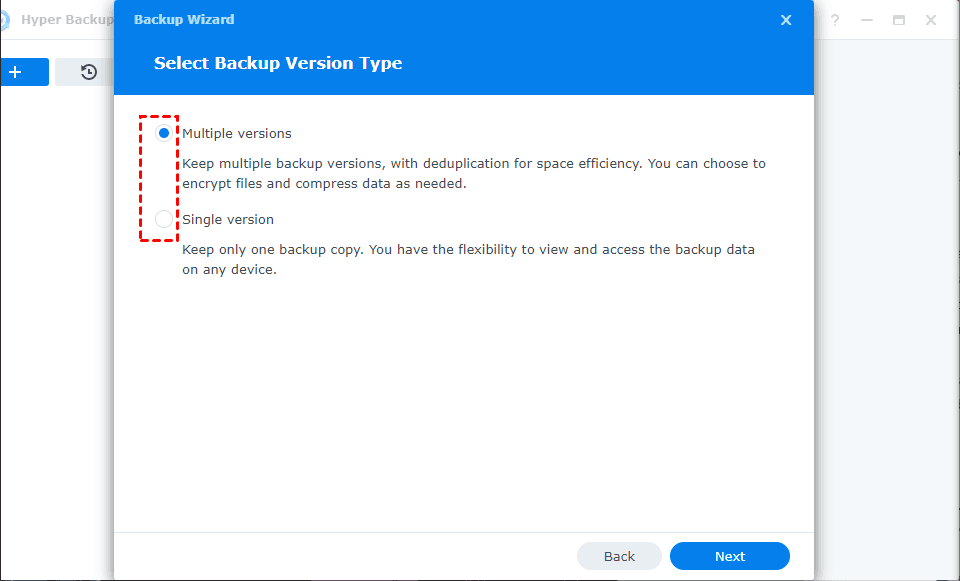Close the Backup Wizard dialog

(x=786, y=20)
